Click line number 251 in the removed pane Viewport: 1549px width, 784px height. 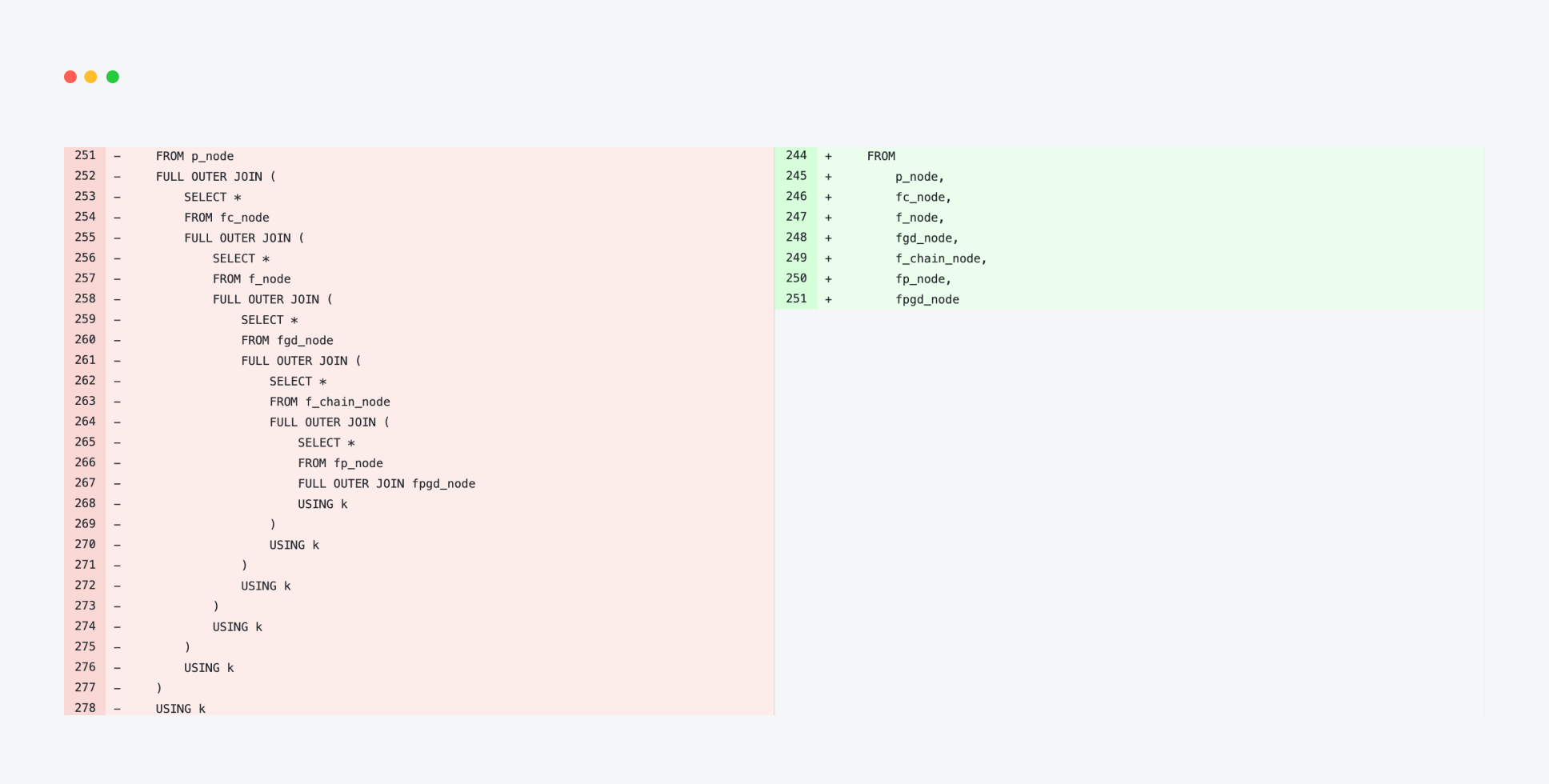tap(85, 155)
